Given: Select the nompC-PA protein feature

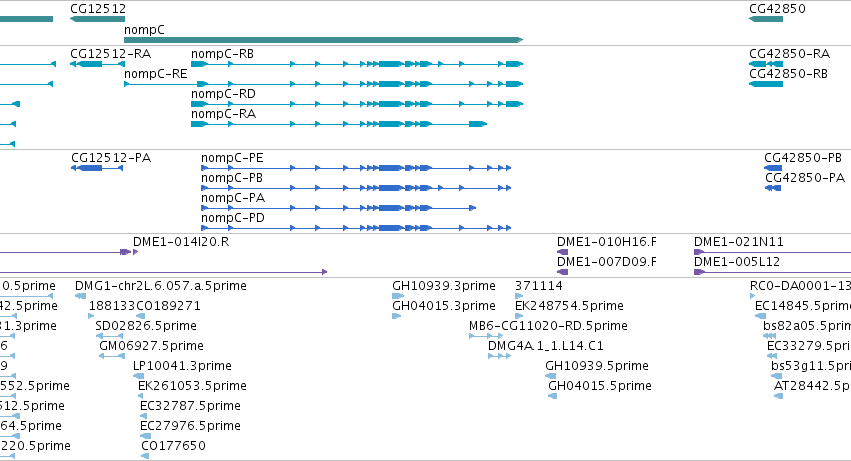Looking at the screenshot, I should tap(339, 208).
